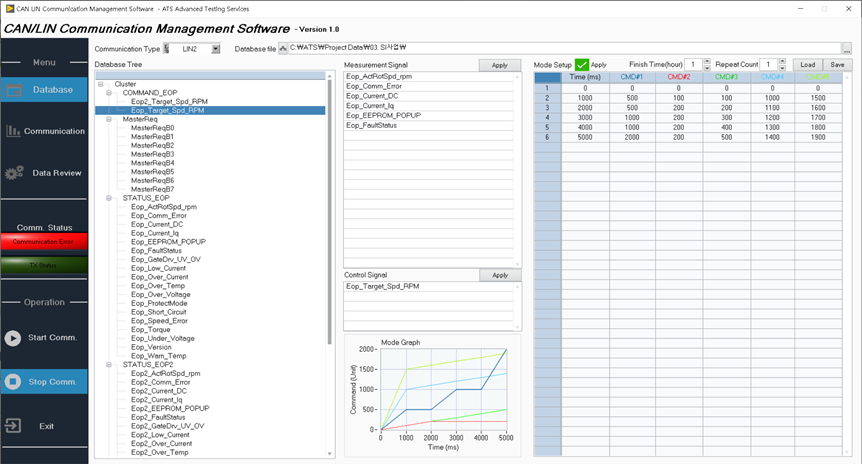Click the Finish Time(hour) input field
This screenshot has width=862, height=464.
(x=694, y=64)
